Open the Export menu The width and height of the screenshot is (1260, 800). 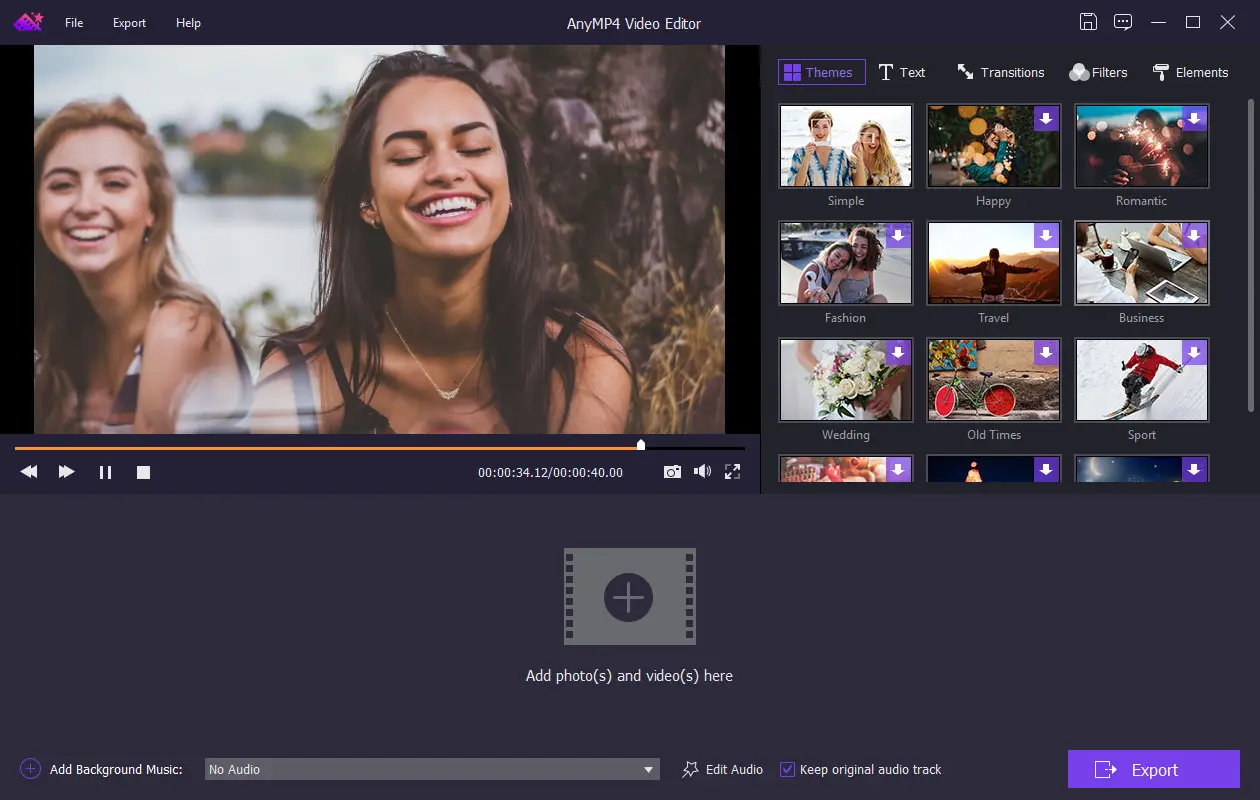click(x=129, y=23)
